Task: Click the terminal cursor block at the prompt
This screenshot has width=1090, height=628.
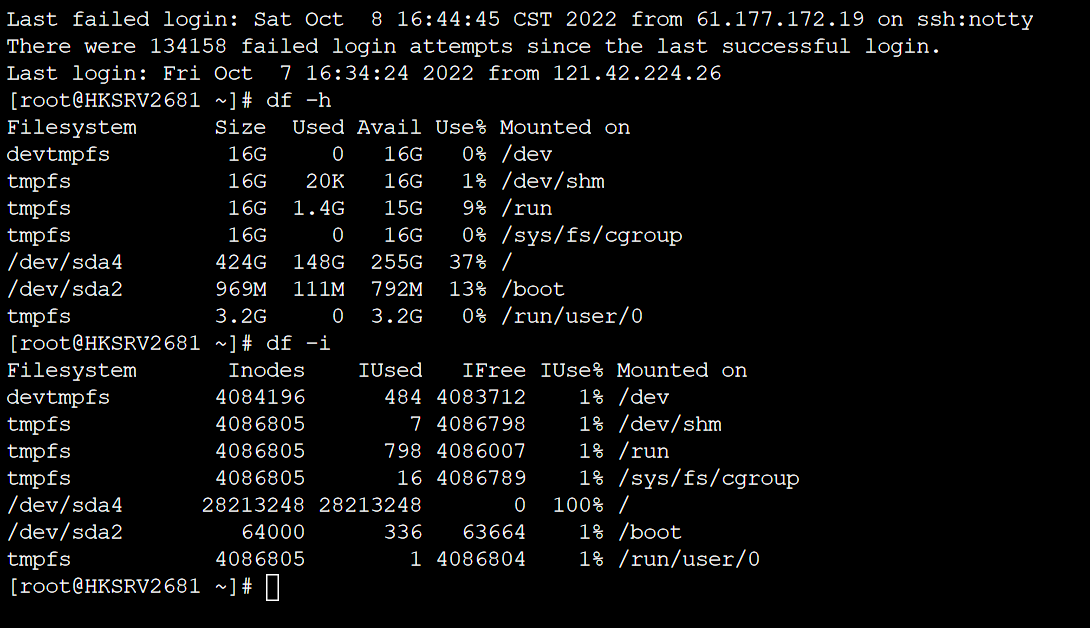Action: tap(273, 587)
